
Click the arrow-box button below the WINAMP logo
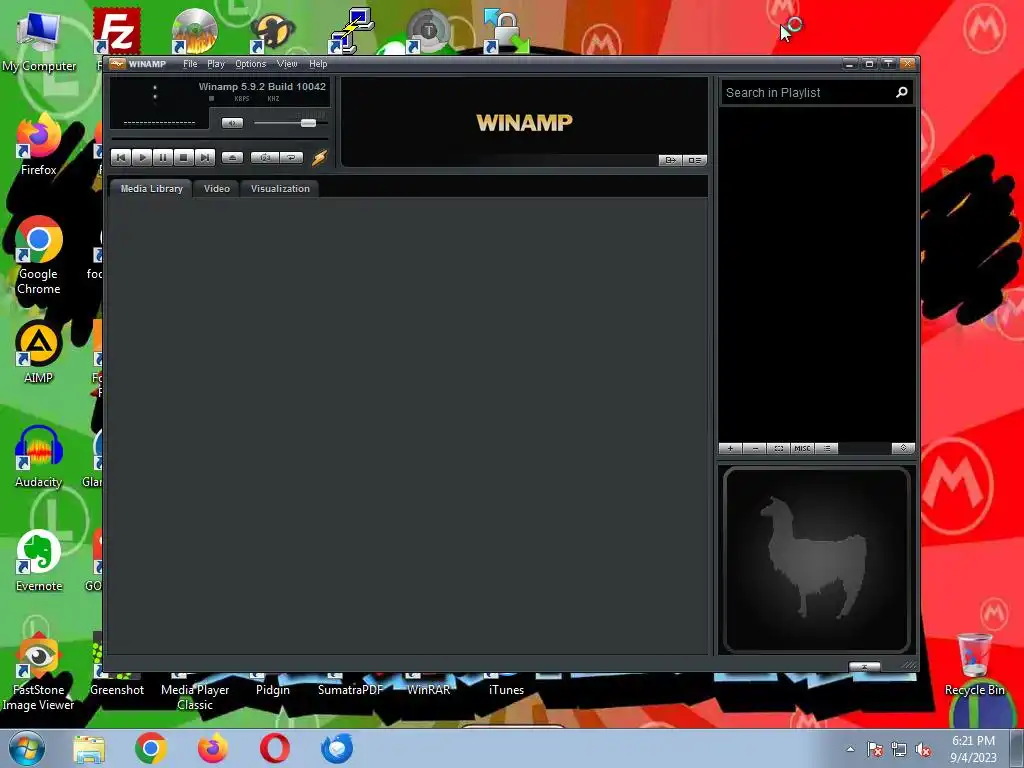(670, 160)
